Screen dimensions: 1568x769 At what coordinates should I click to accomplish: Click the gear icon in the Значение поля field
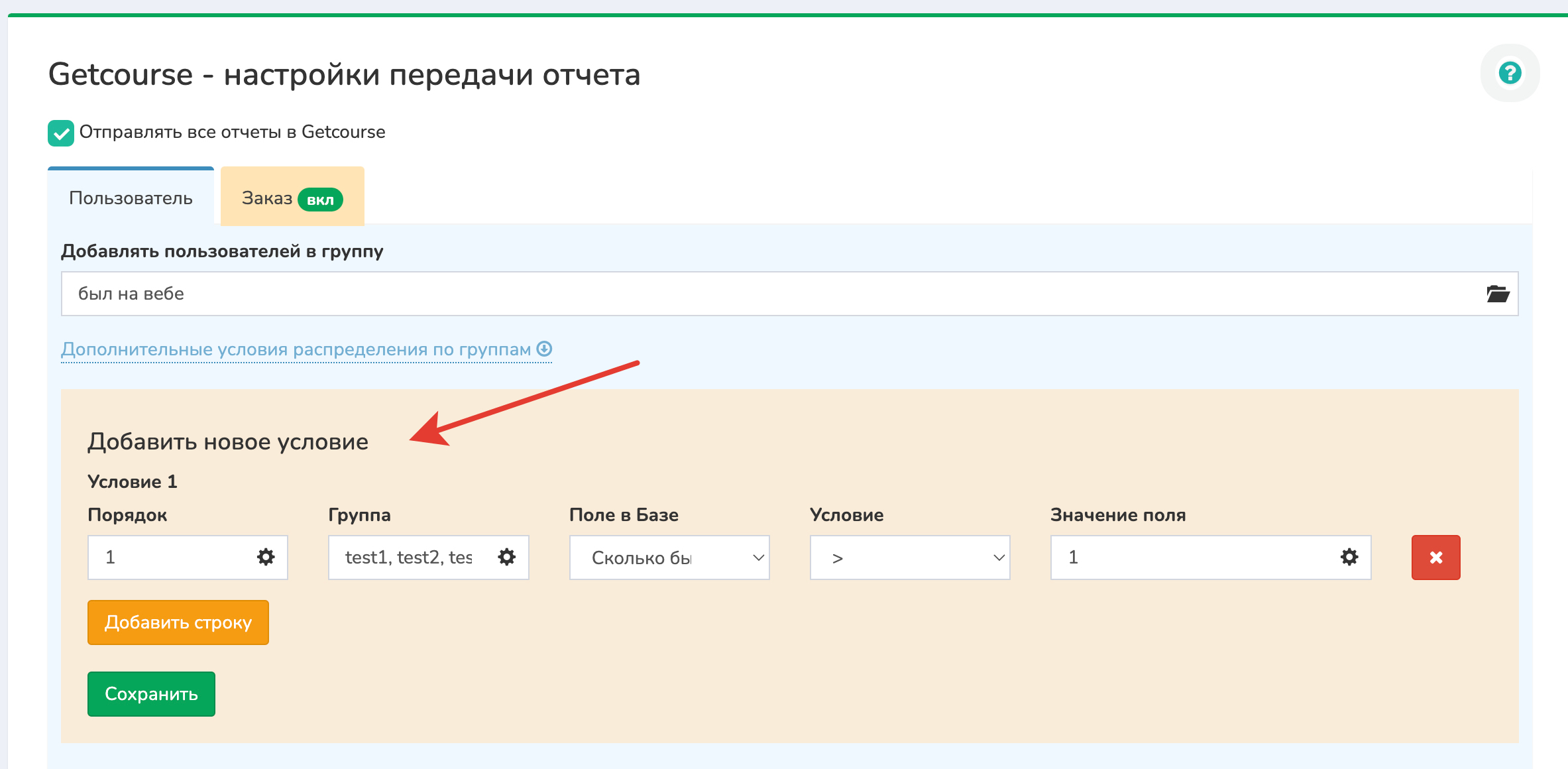click(1349, 557)
